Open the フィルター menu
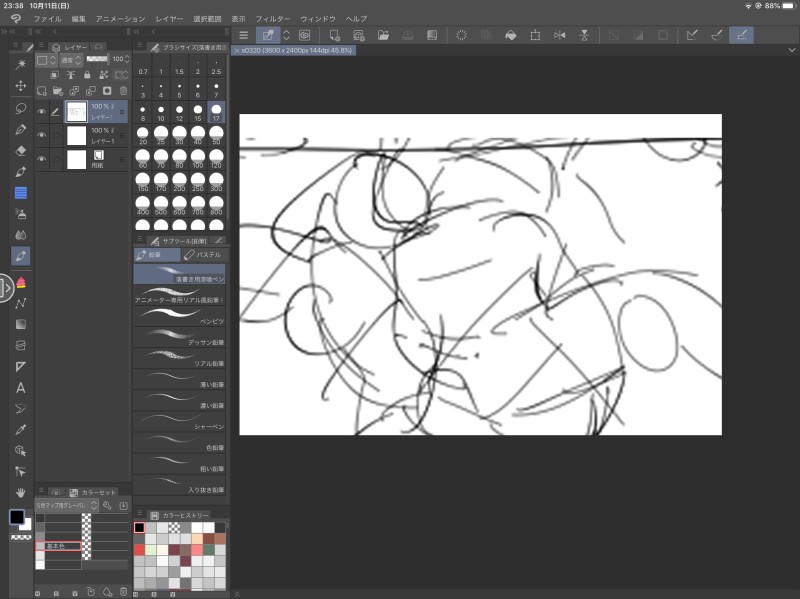The width and height of the screenshot is (800, 599). click(x=272, y=19)
